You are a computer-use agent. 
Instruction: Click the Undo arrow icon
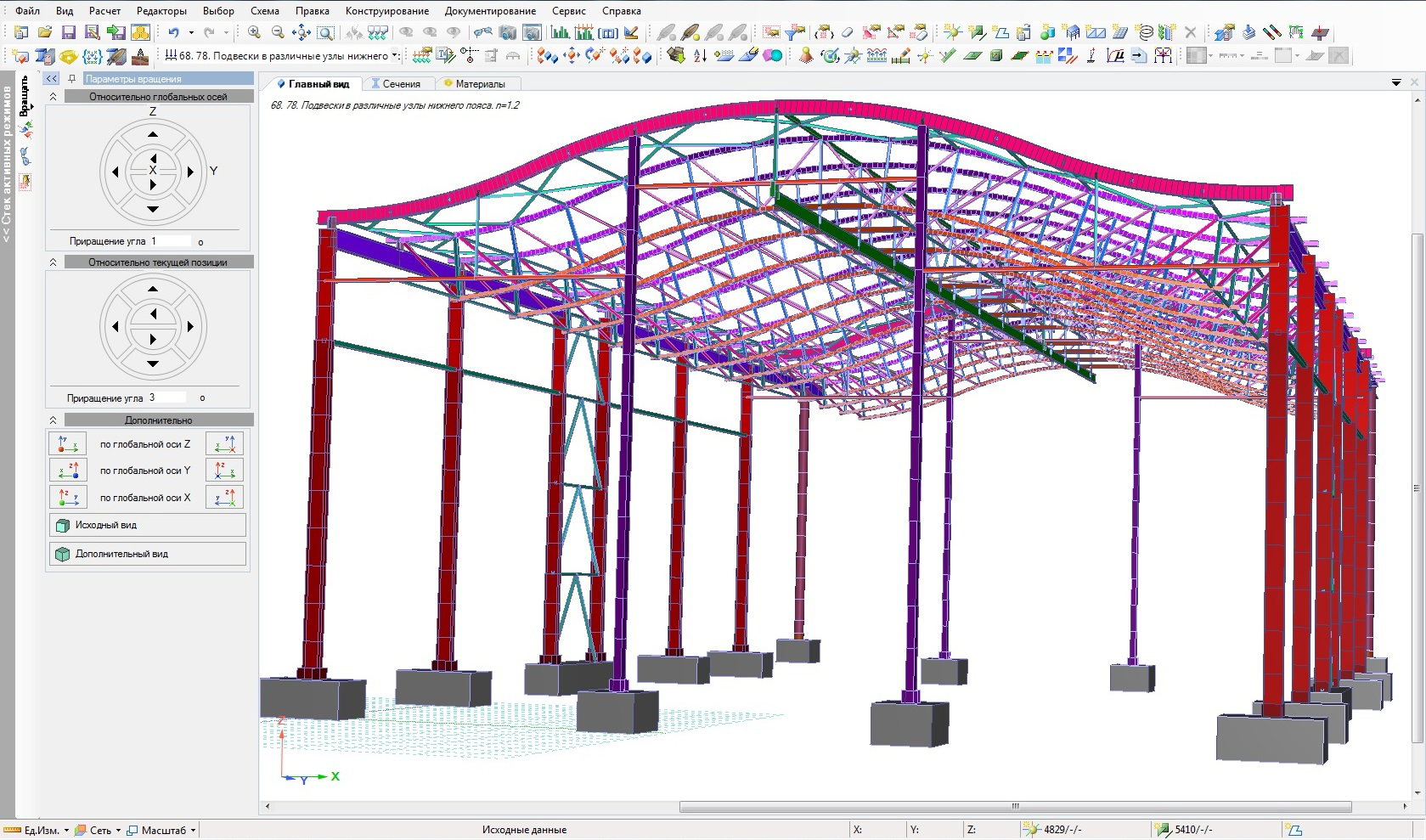tap(173, 33)
